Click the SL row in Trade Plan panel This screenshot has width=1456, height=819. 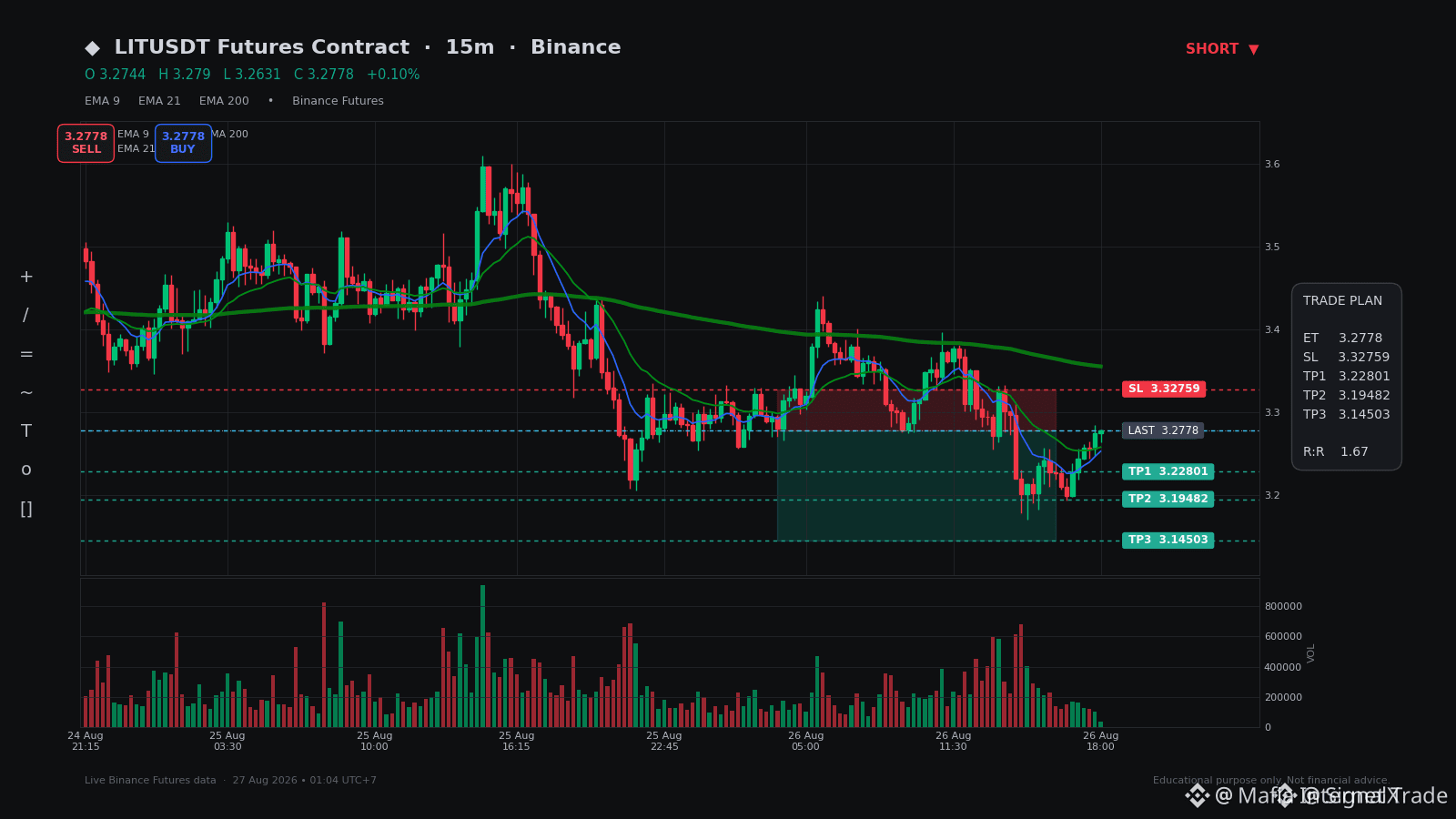[x=1346, y=358]
